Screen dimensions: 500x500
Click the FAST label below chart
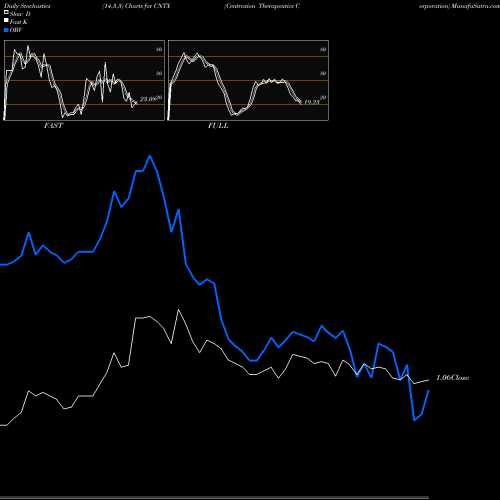(53, 126)
